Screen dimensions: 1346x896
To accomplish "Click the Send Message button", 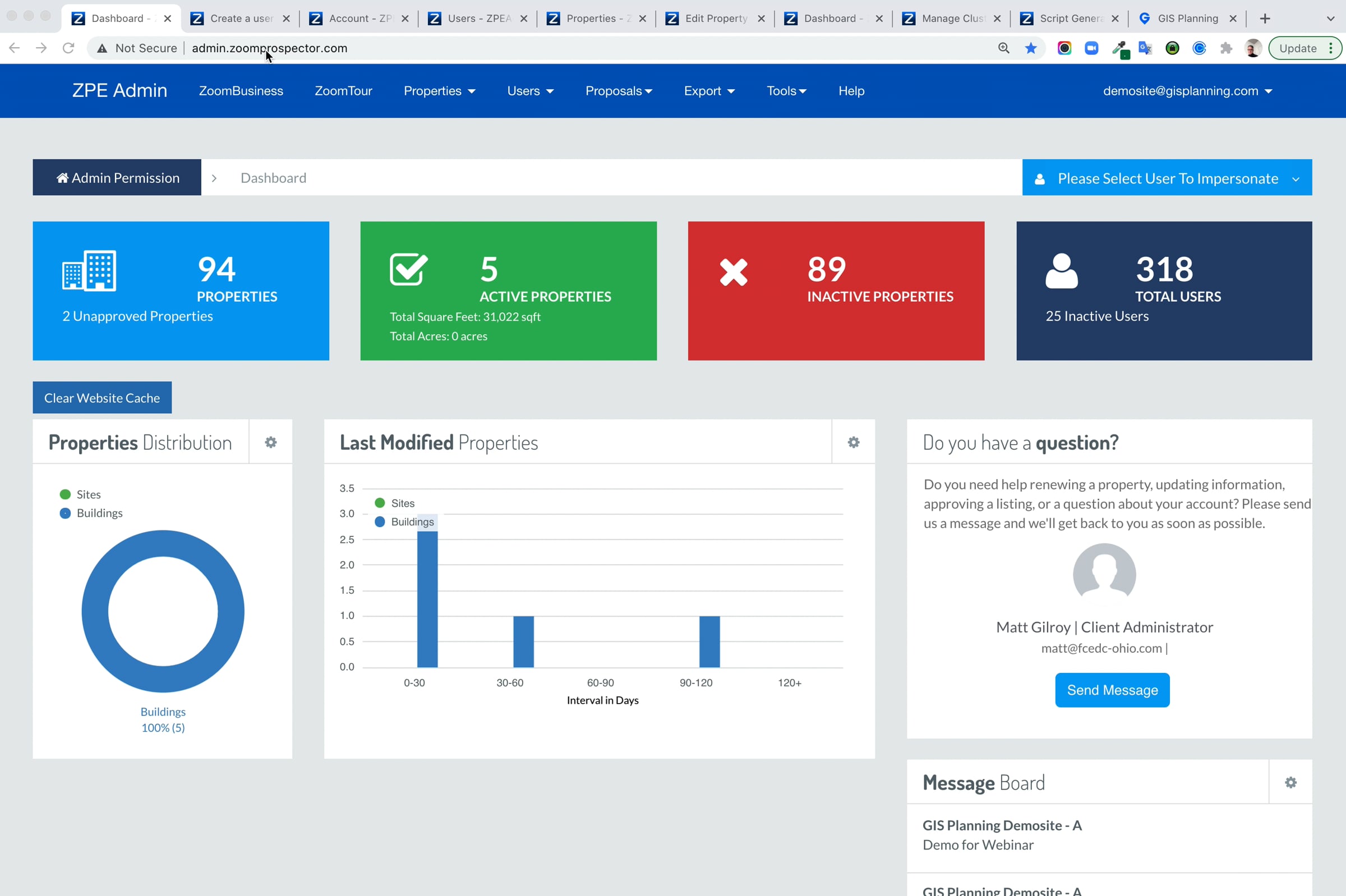I will [1112, 690].
